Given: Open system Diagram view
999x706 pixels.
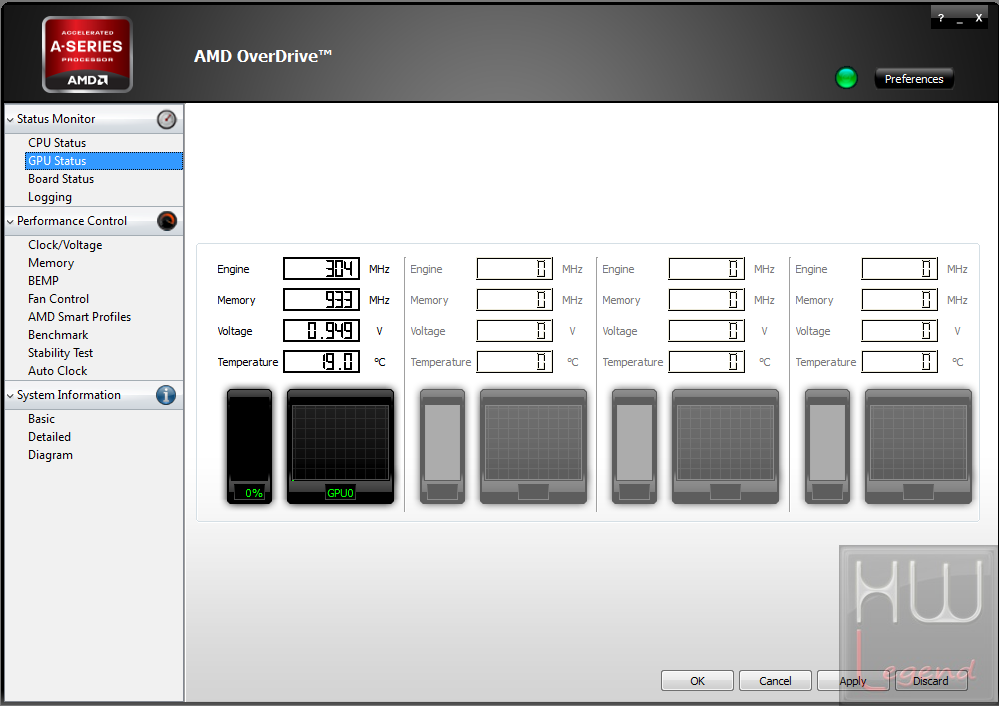Looking at the screenshot, I should tap(50, 455).
